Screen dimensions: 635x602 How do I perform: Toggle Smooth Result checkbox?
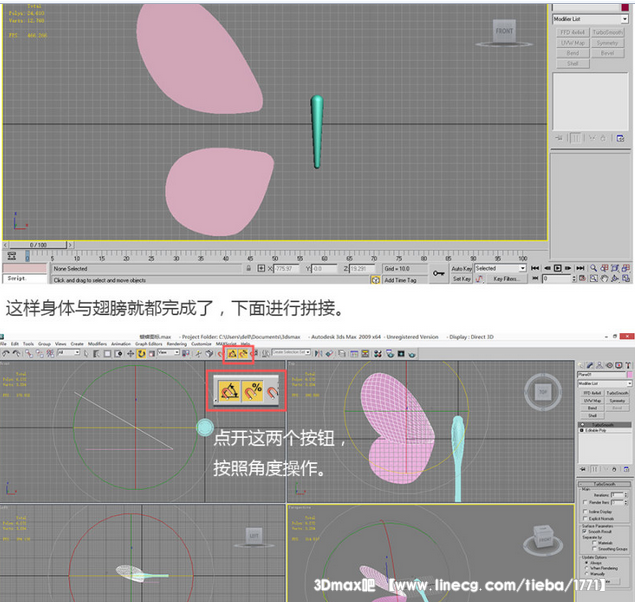(x=584, y=531)
